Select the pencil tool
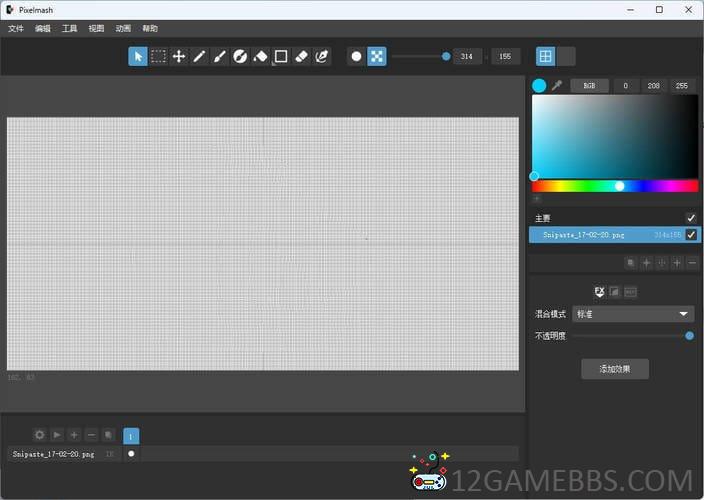Screen dimensions: 704x500 tap(199, 57)
